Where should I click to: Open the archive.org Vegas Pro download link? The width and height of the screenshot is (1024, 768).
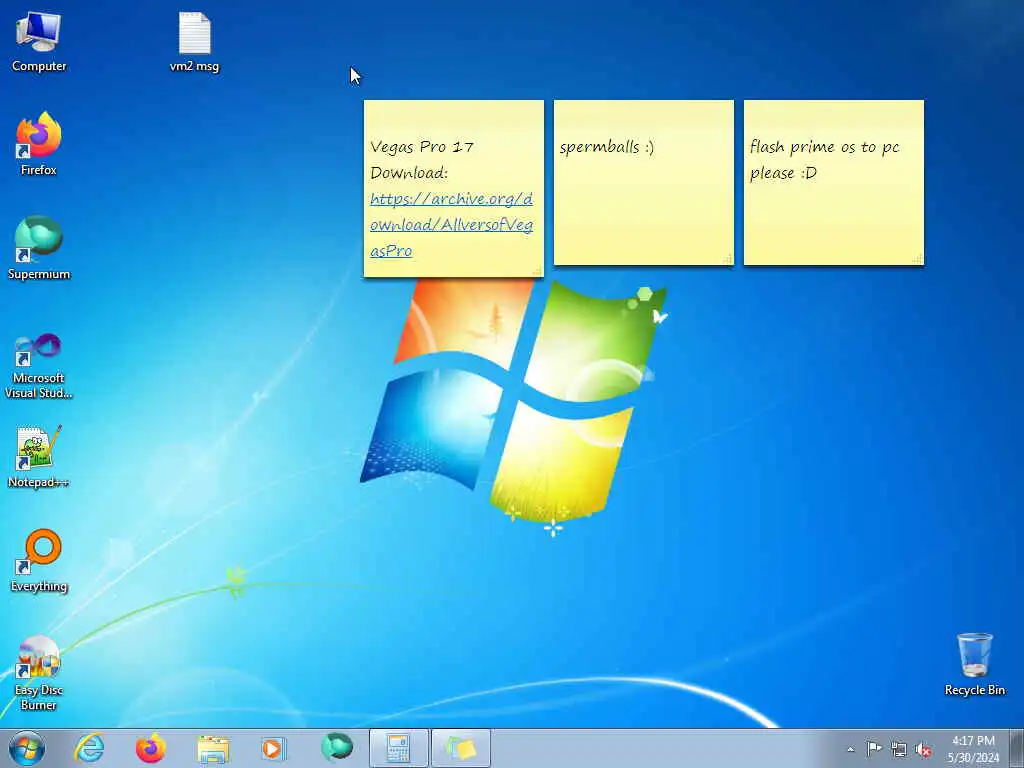pyautogui.click(x=451, y=225)
